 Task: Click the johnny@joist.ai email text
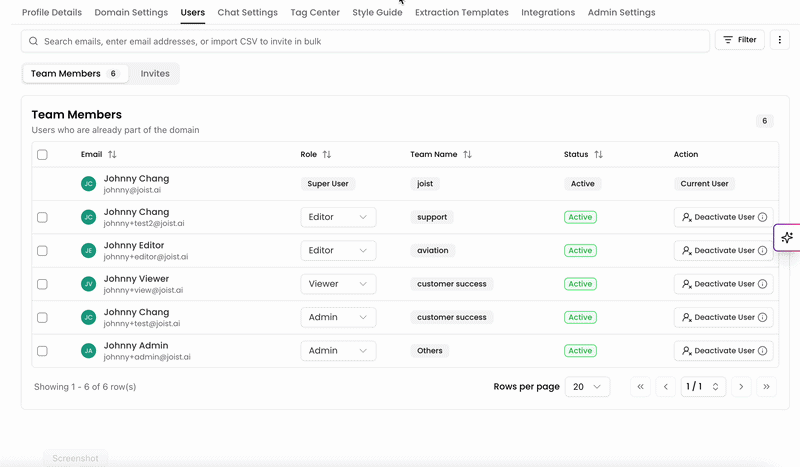132,190
